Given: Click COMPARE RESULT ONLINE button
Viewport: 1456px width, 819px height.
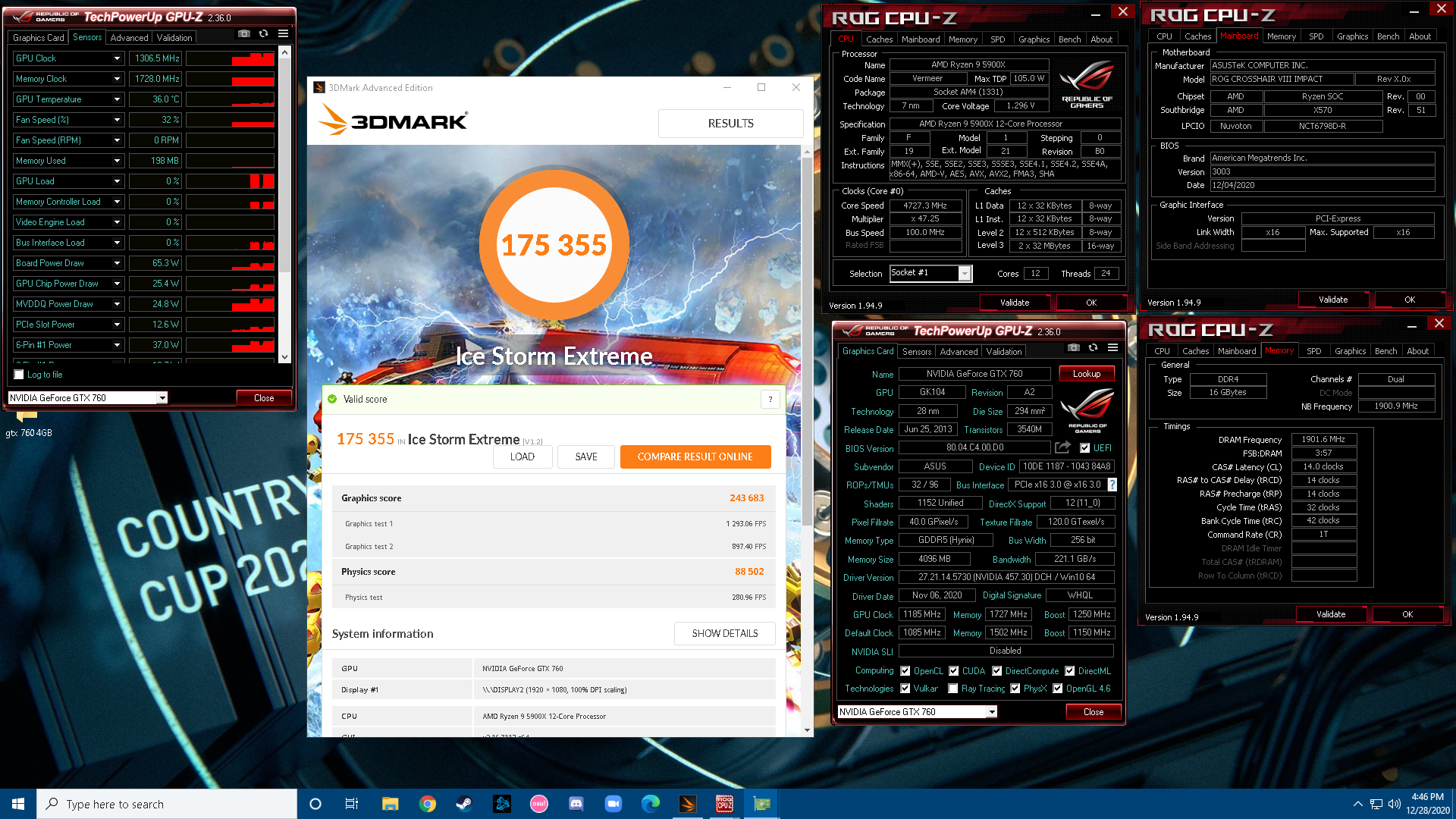Looking at the screenshot, I should [x=695, y=457].
